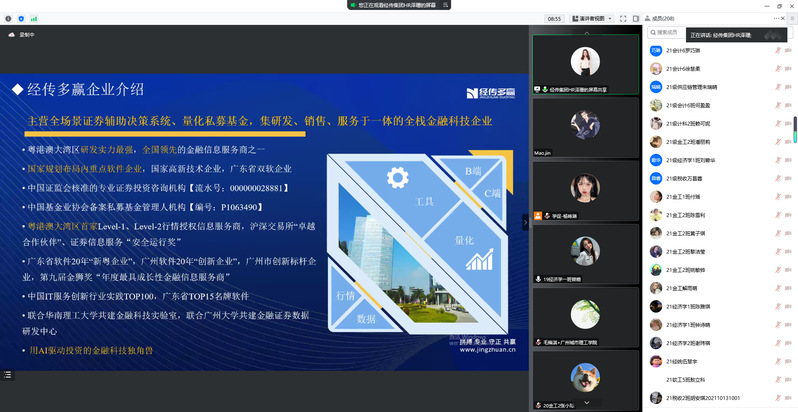Open the meeting info icon
798x412 pixels.
[x=8, y=19]
